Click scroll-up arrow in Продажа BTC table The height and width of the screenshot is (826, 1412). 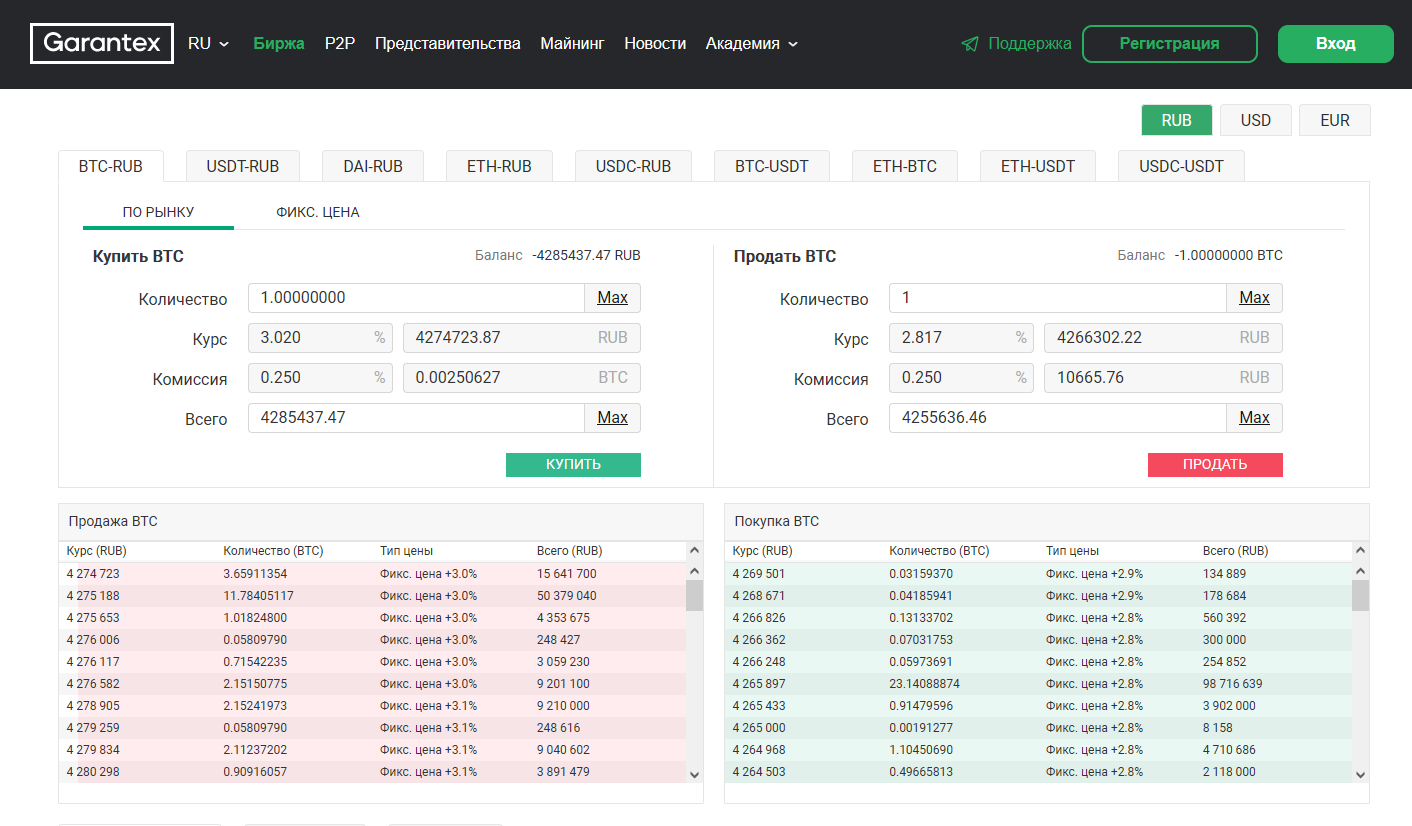[x=694, y=551]
